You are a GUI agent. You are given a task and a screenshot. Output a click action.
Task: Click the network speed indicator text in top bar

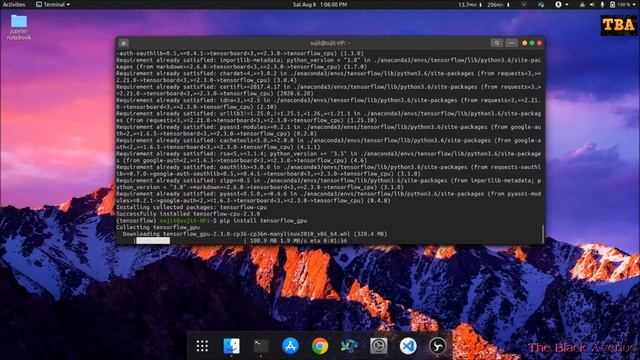[484, 4]
